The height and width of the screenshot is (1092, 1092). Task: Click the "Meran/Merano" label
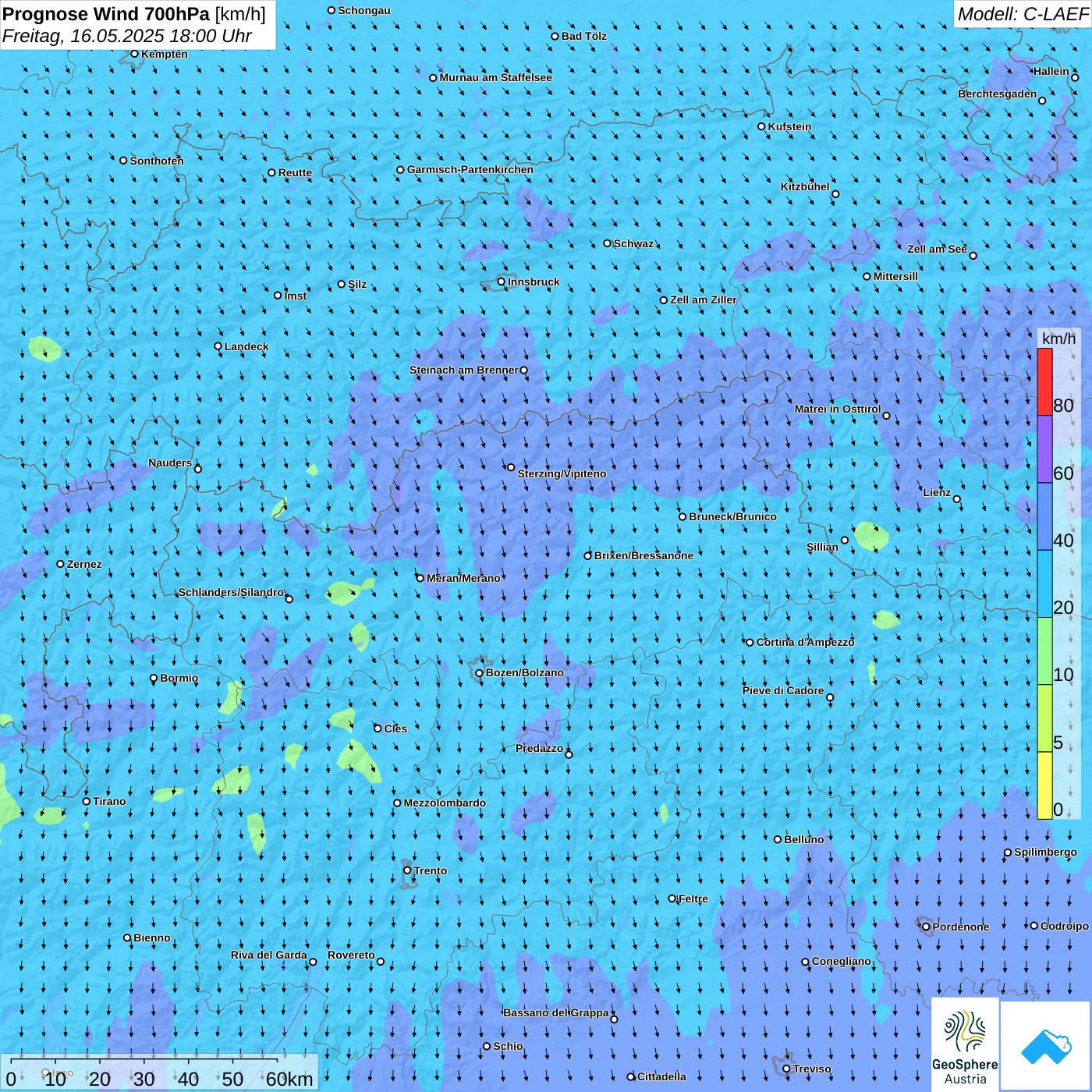[x=463, y=578]
